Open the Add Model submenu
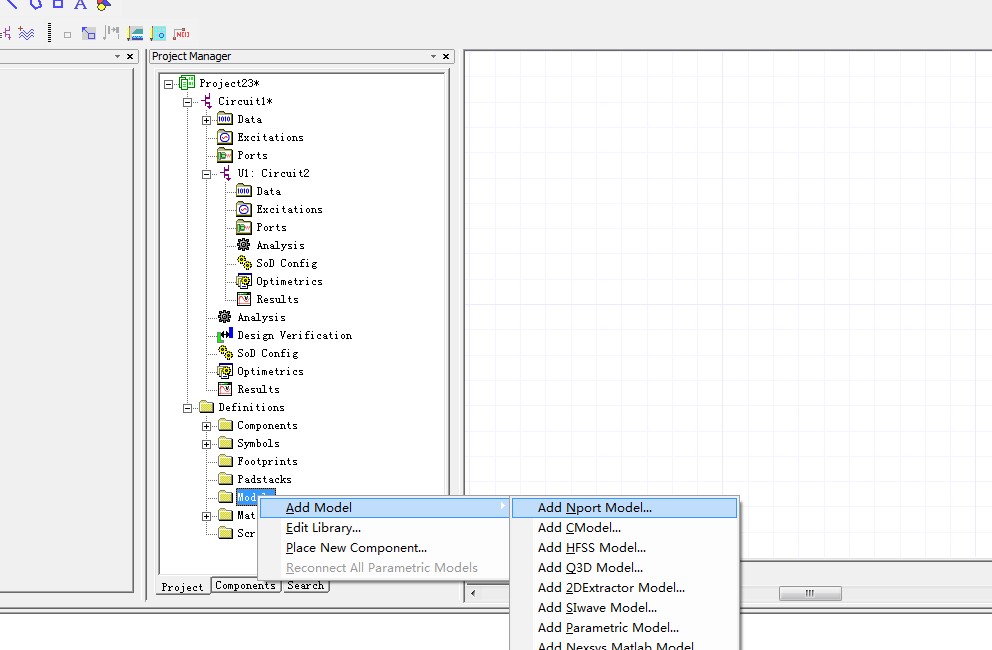 385,508
